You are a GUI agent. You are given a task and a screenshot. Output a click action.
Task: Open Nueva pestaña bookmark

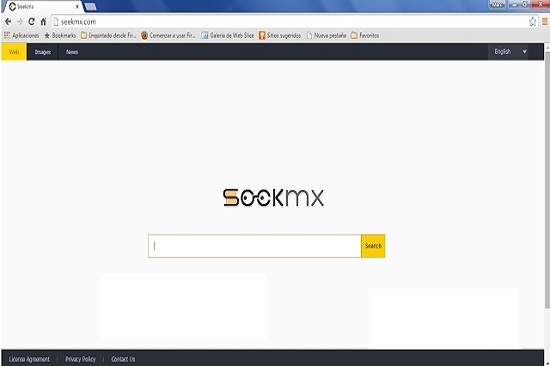tap(326, 35)
